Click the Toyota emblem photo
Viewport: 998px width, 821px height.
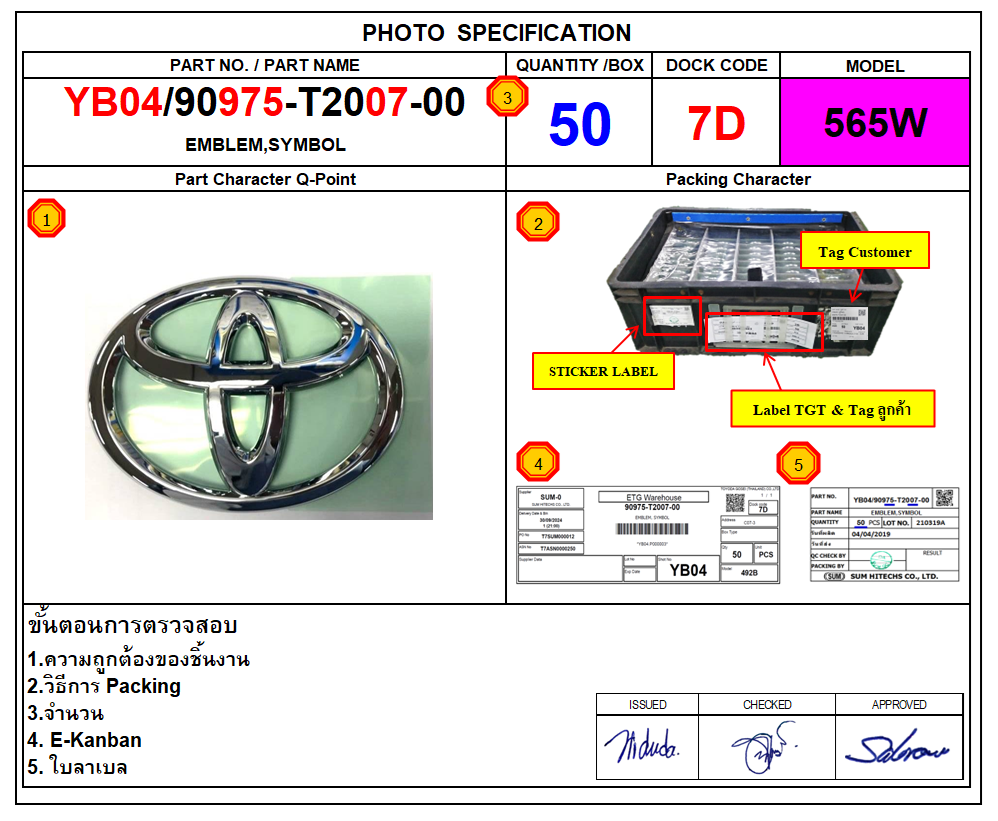coord(259,396)
